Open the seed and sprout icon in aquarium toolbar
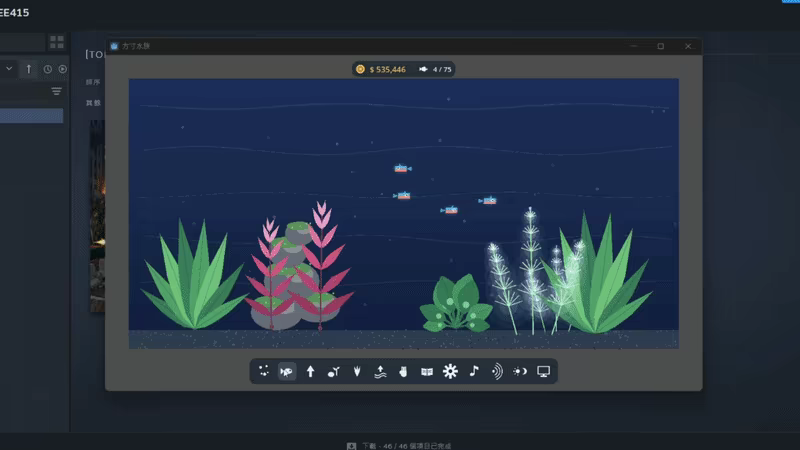The height and width of the screenshot is (450, 800). [334, 372]
